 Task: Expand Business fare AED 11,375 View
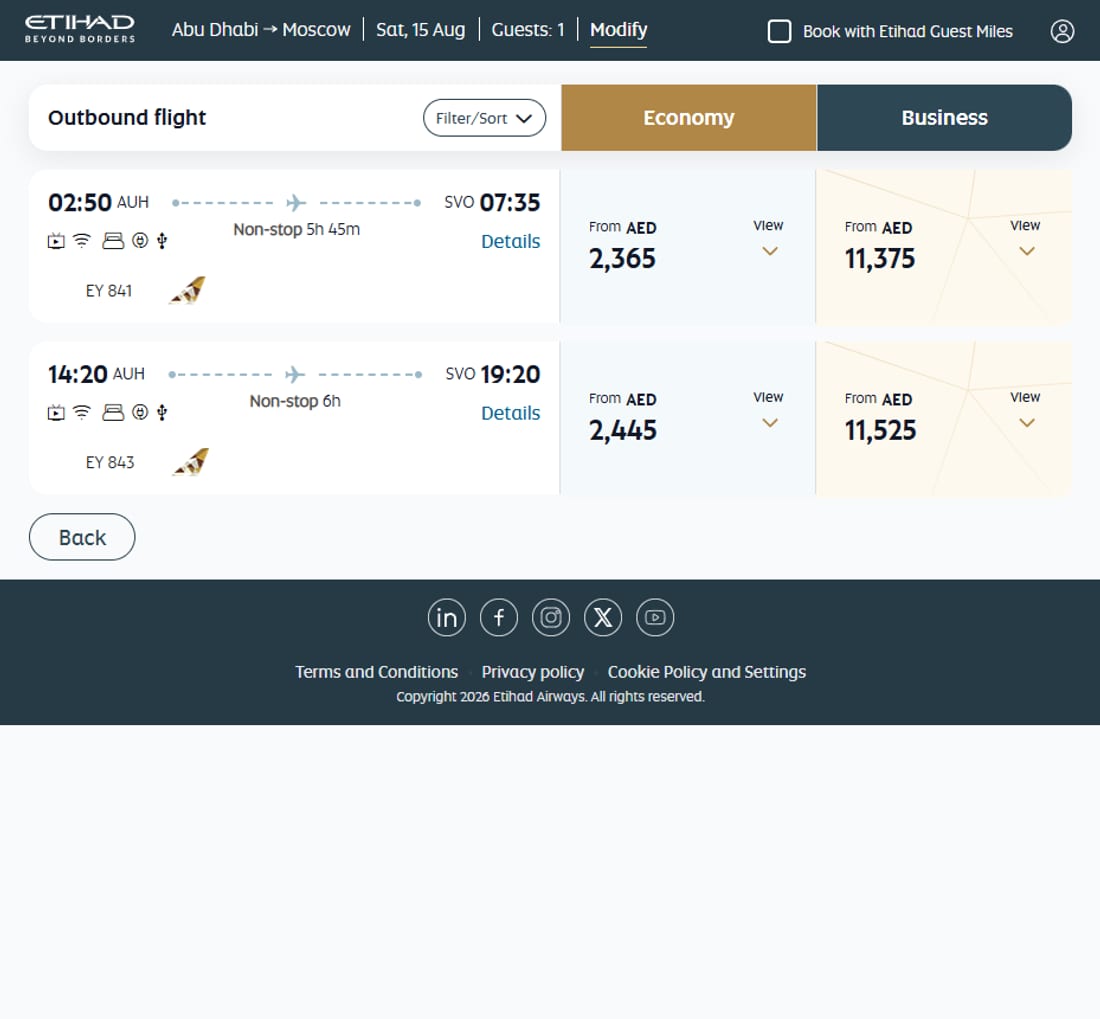point(1026,239)
